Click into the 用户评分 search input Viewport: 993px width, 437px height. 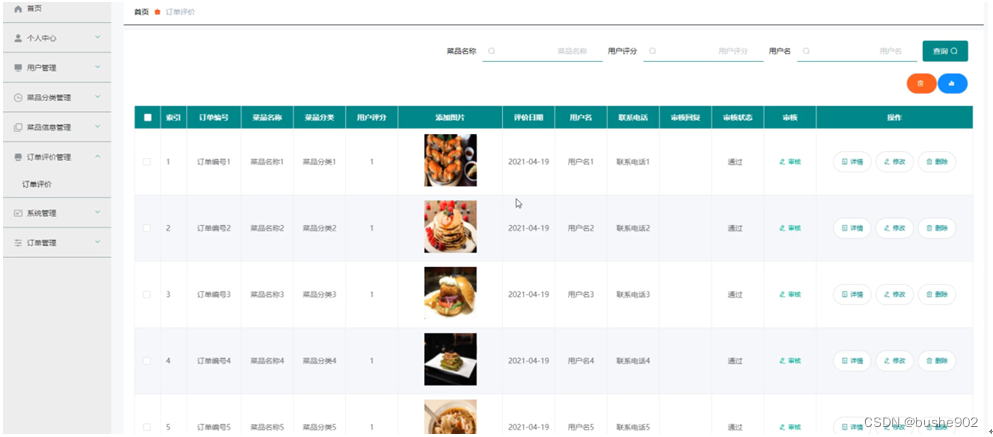(x=704, y=51)
